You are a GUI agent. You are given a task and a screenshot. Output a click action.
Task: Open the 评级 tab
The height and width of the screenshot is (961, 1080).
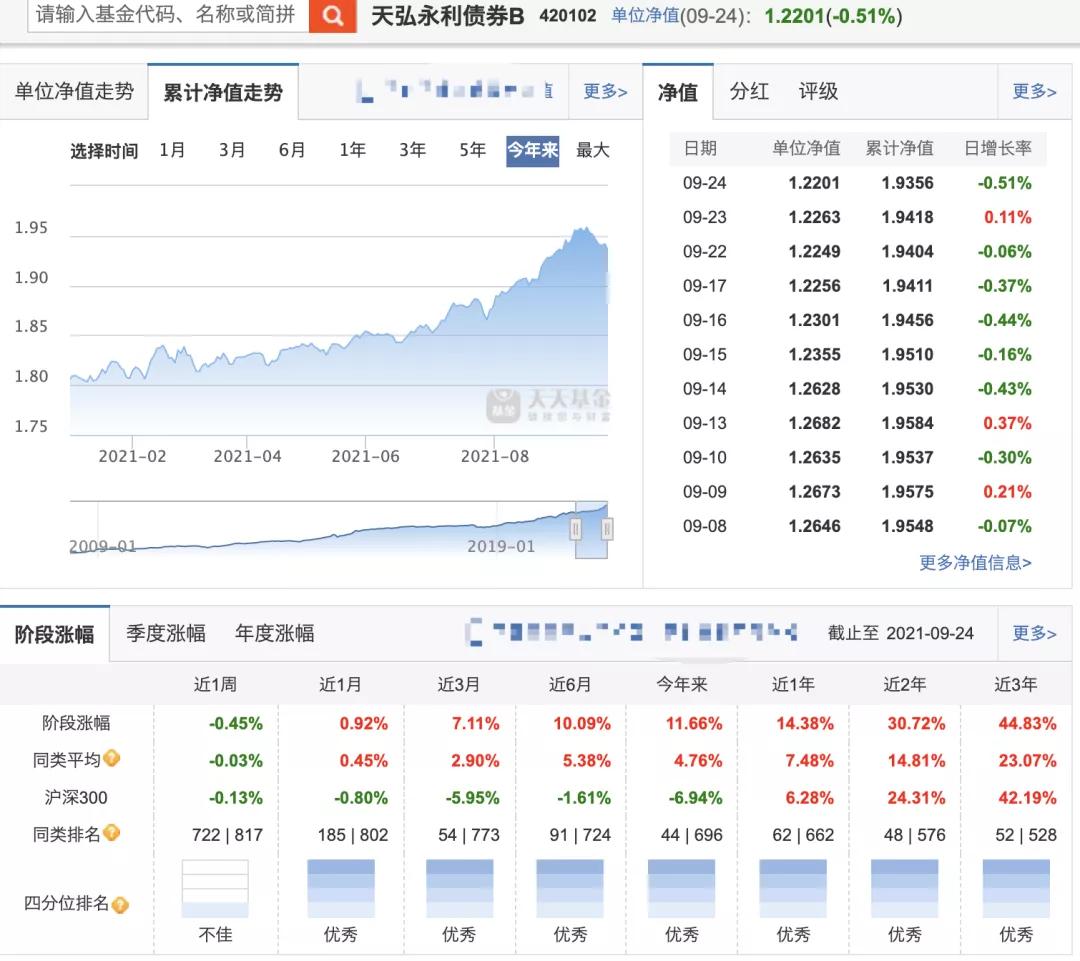[818, 91]
